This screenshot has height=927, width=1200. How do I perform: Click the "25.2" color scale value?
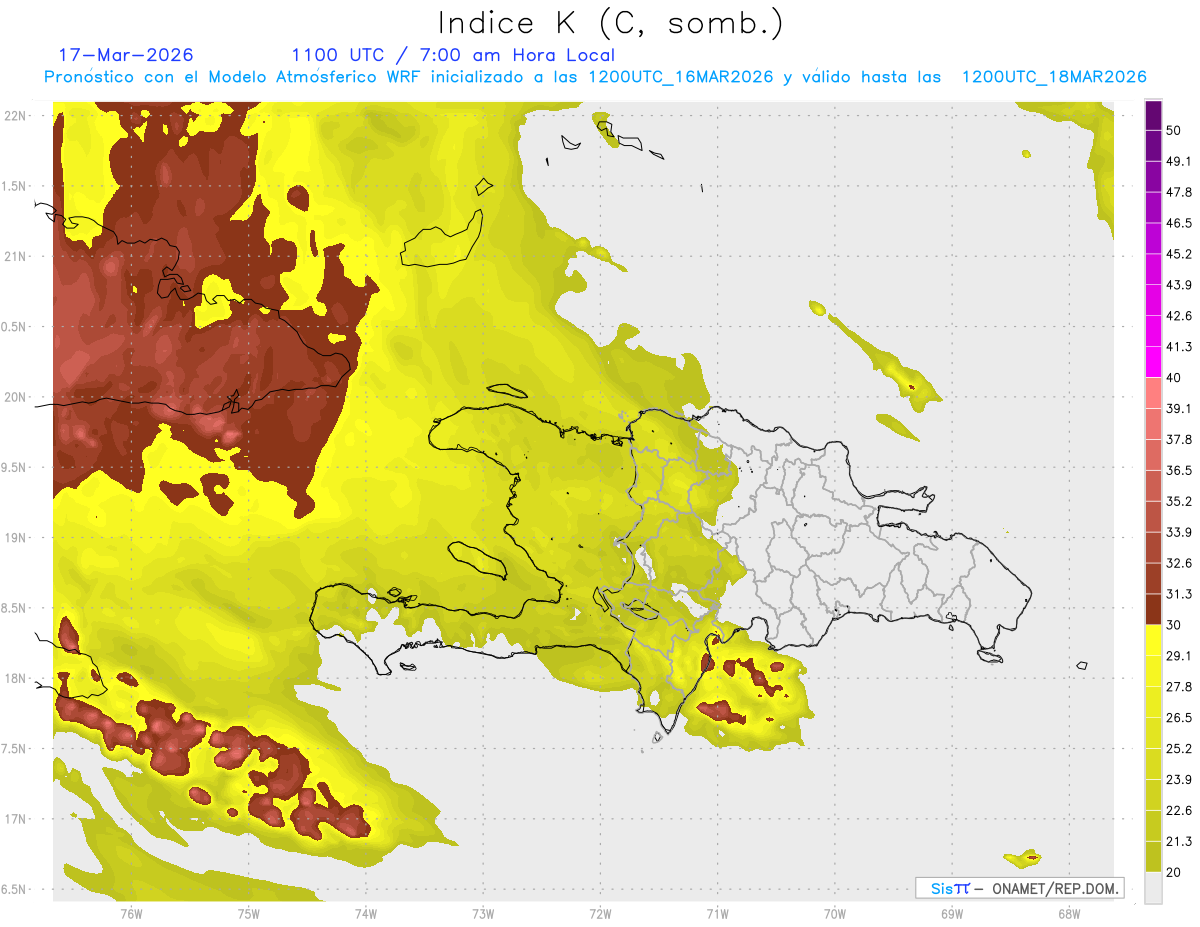[1179, 749]
